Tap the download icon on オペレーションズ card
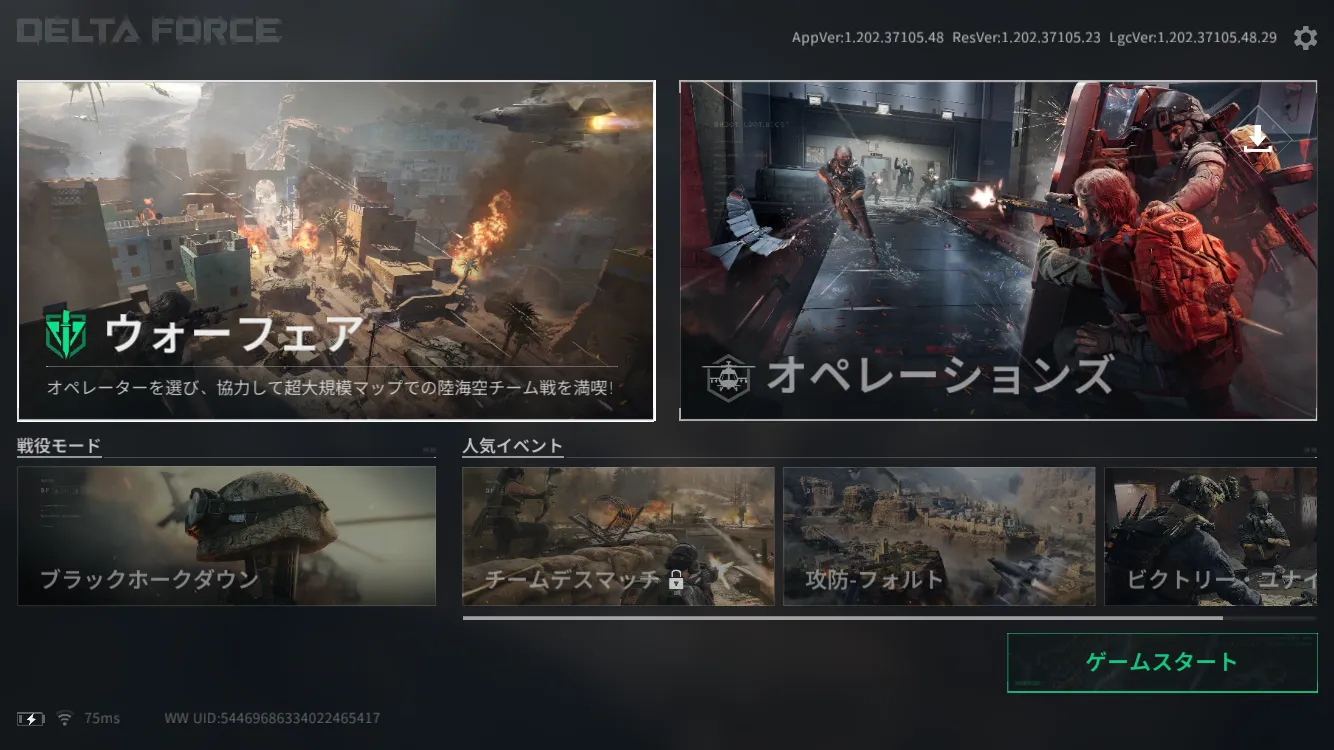The width and height of the screenshot is (1334, 750). [x=1258, y=140]
